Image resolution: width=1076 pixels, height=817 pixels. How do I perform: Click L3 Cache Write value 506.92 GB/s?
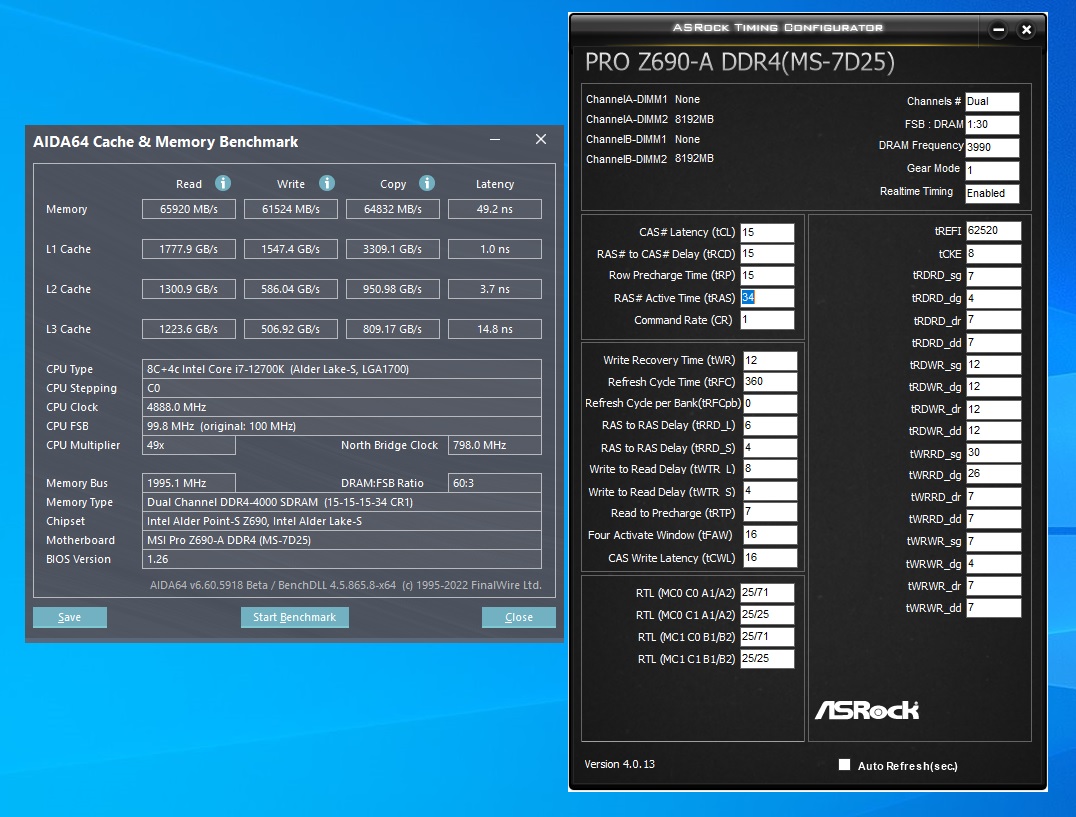pos(290,329)
